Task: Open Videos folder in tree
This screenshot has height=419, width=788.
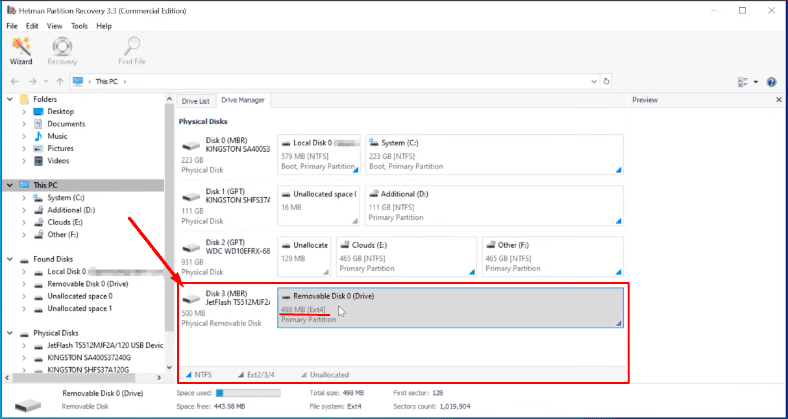Action: (x=58, y=161)
